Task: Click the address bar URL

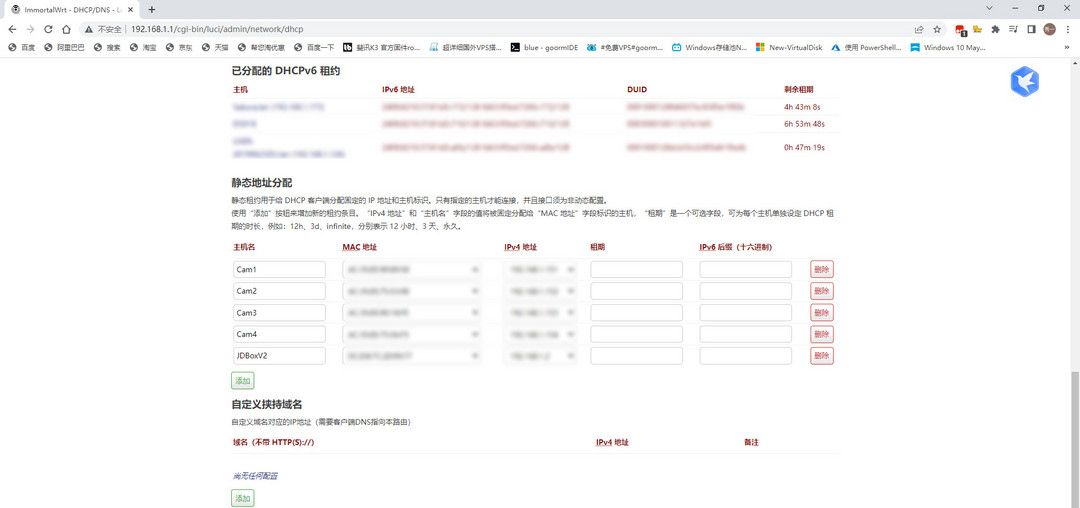Action: click(217, 30)
